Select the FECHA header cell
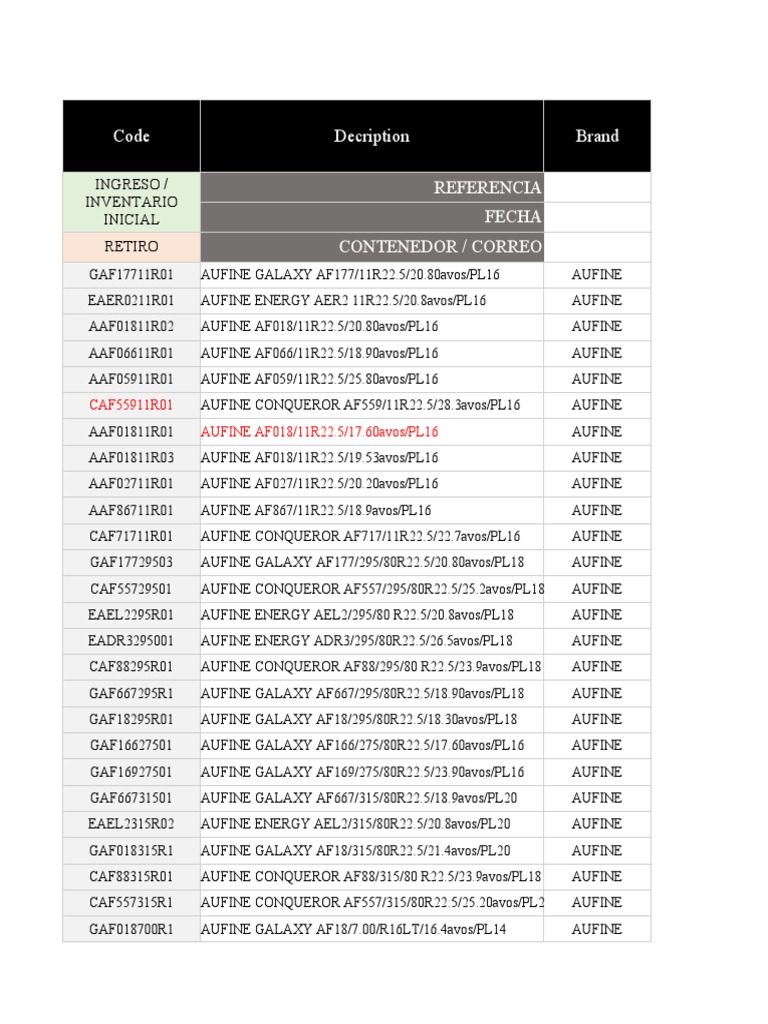The height and width of the screenshot is (1024, 768). point(372,217)
